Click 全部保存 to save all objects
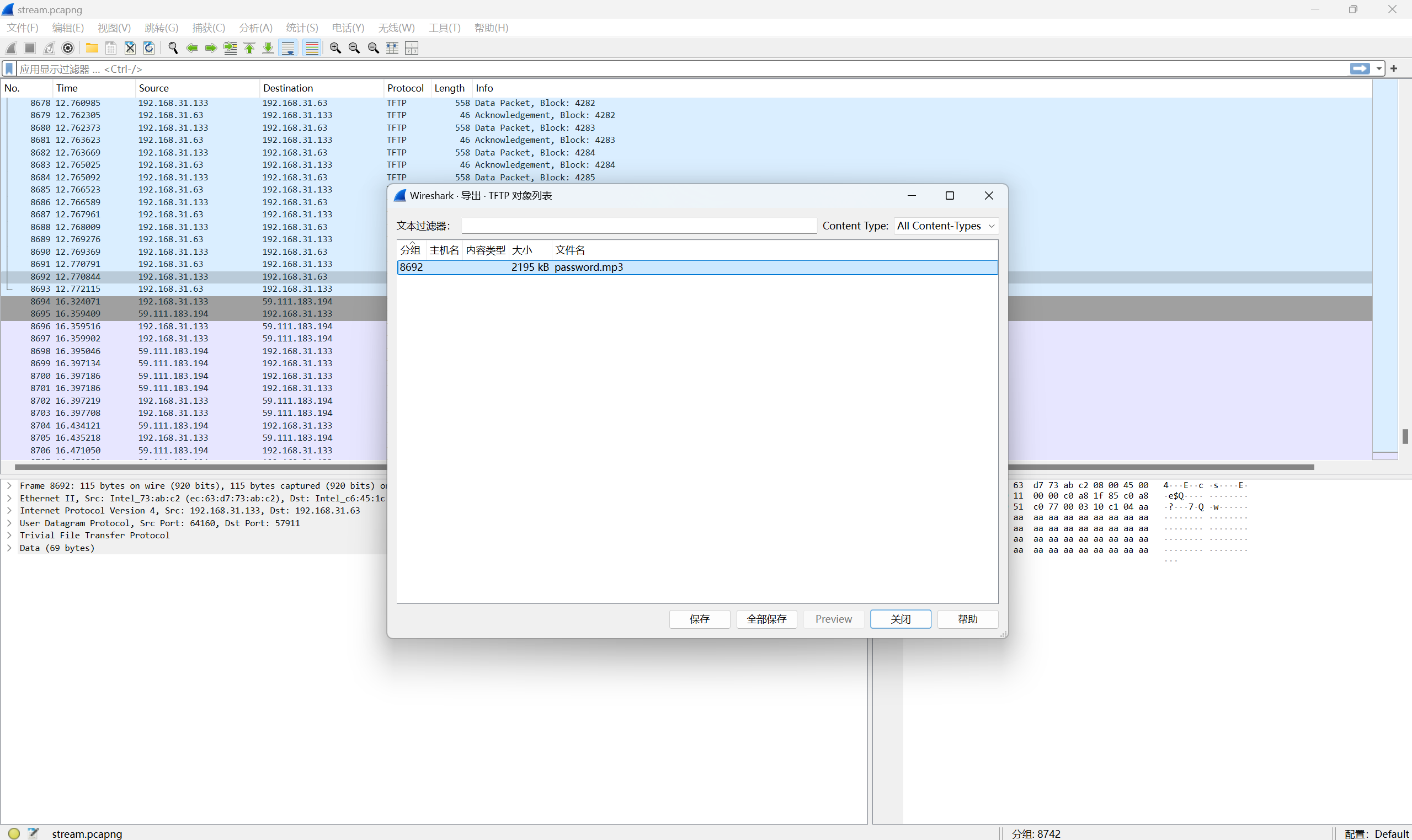 pos(766,619)
